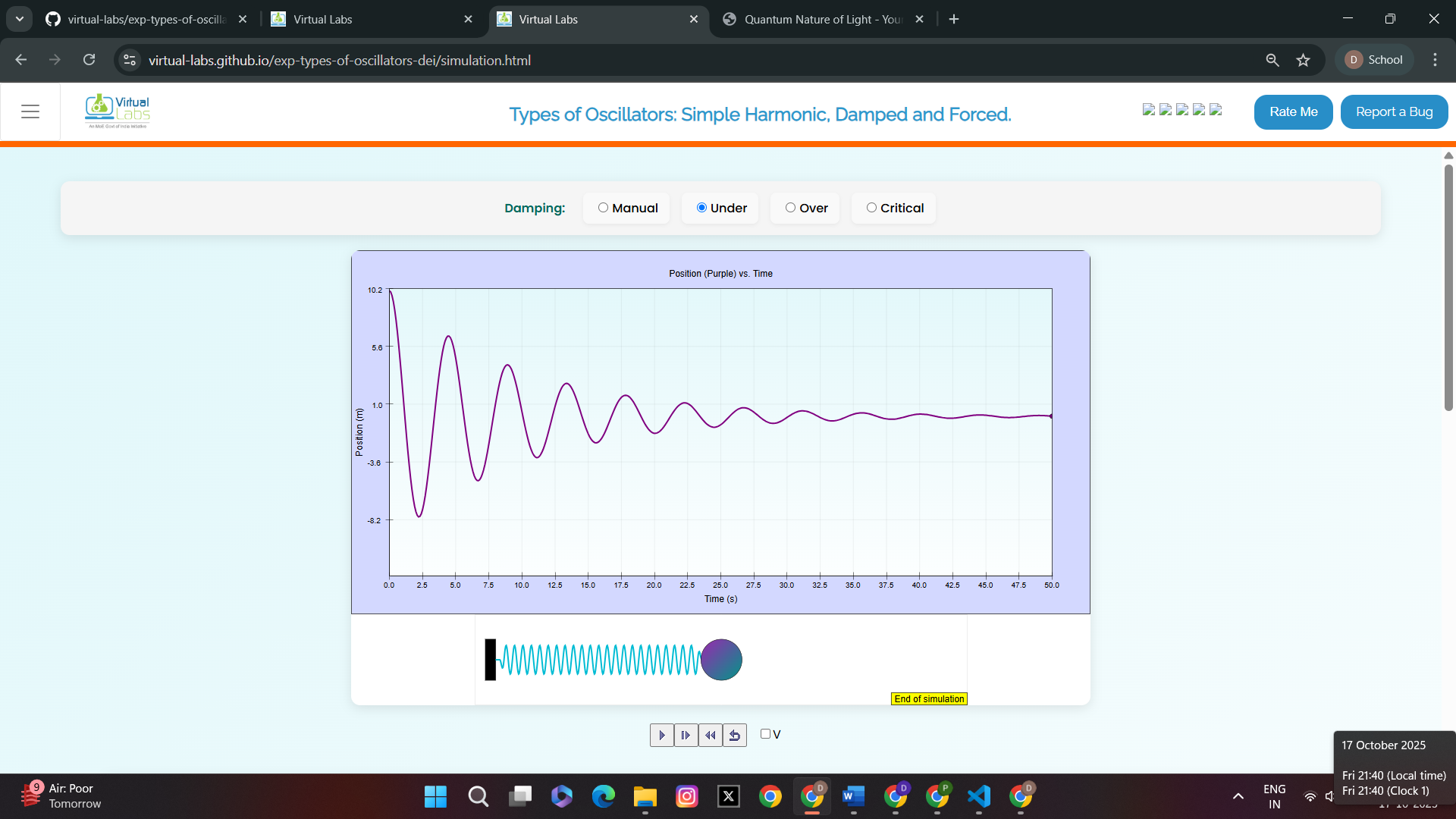Select Critical damping

[871, 207]
